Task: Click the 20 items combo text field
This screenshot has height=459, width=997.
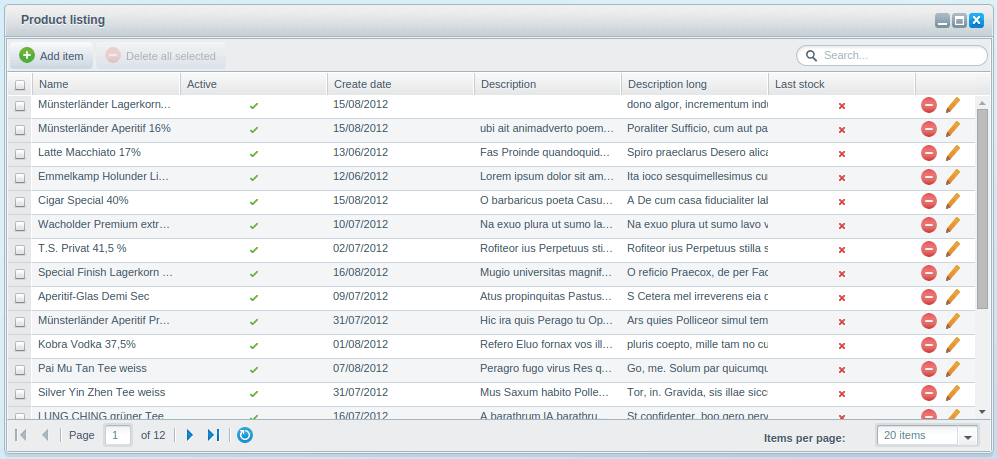Action: click(918, 435)
